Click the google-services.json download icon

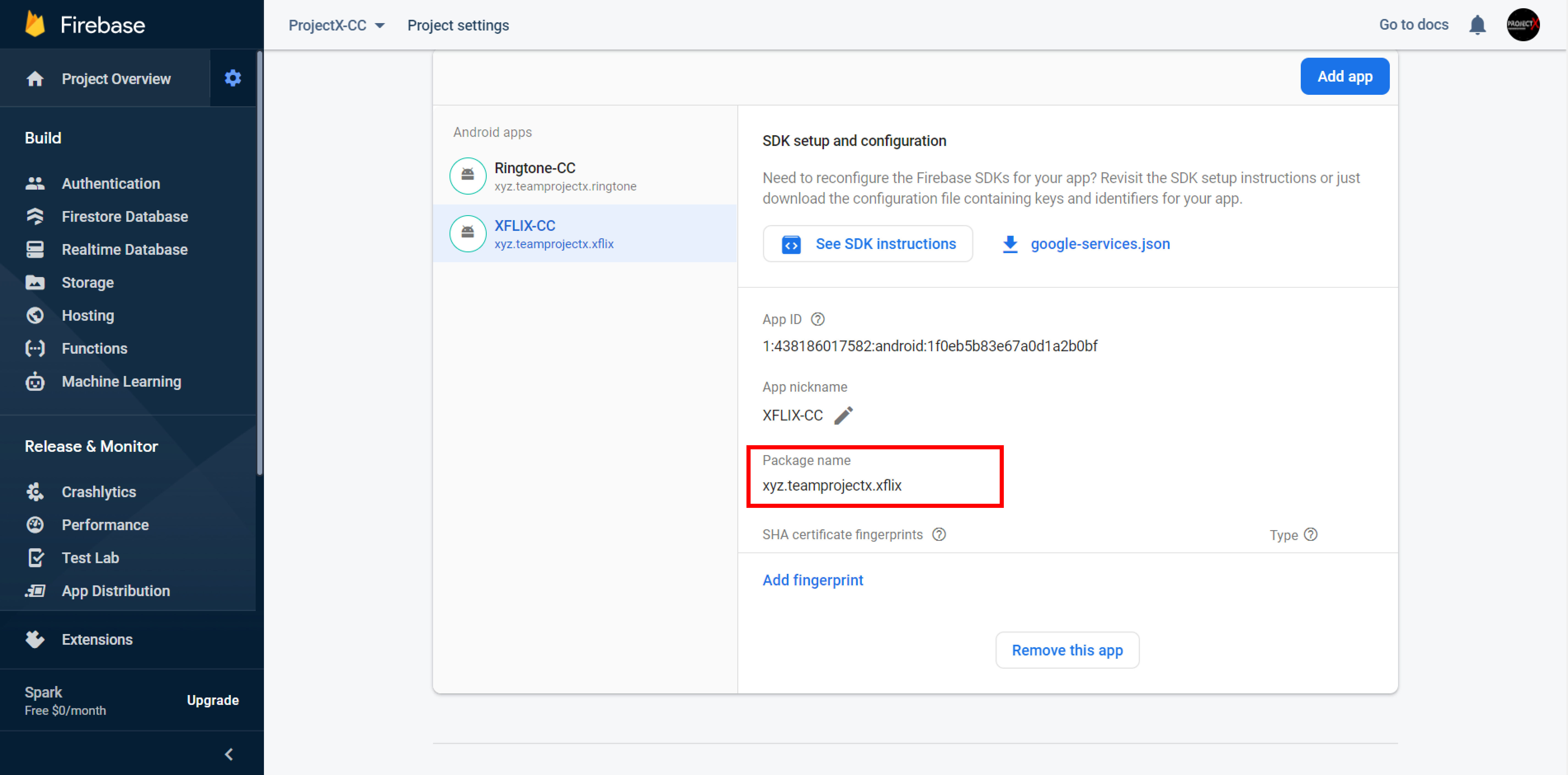point(1010,244)
